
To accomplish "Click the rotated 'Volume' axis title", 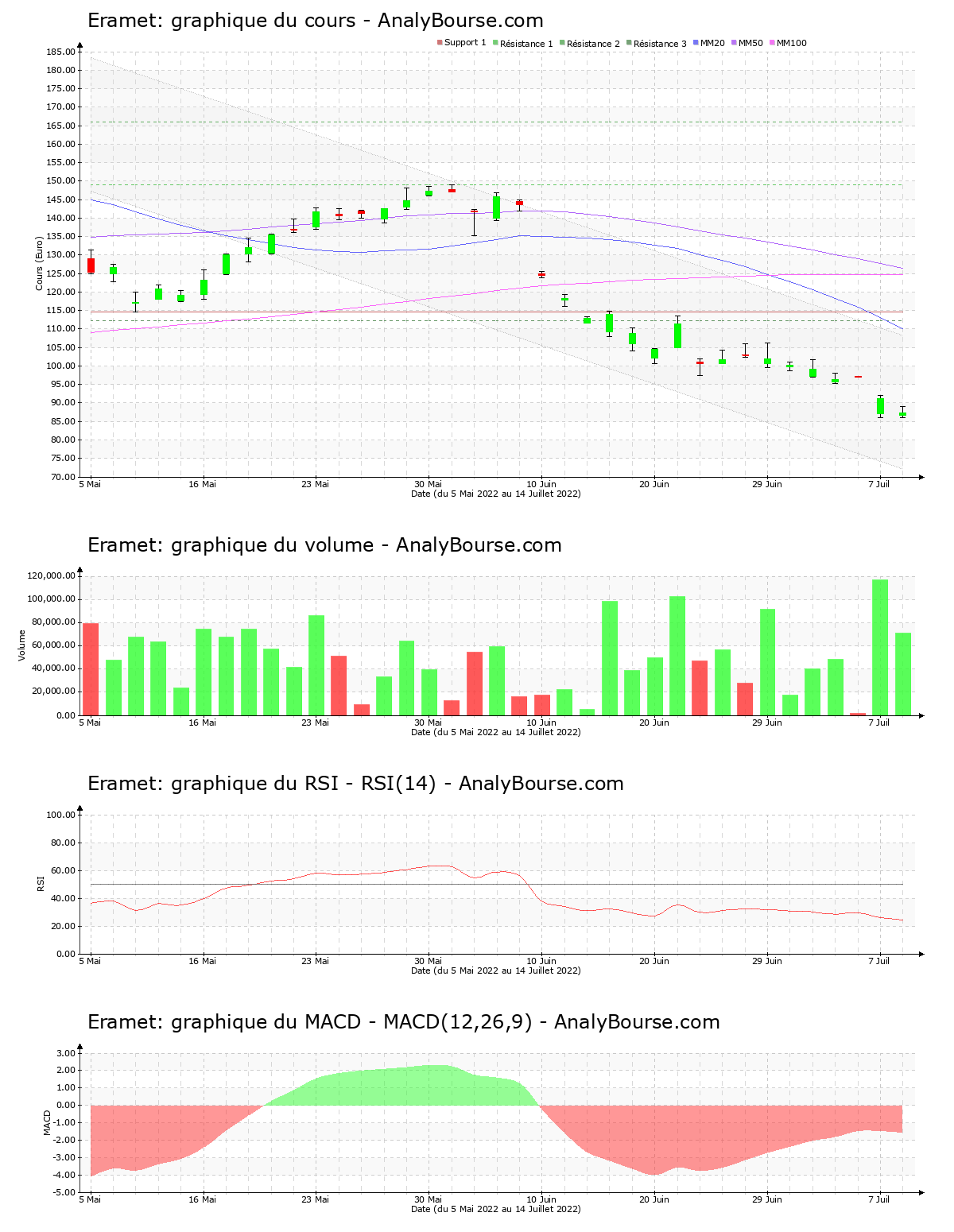I will pyautogui.click(x=22, y=645).
